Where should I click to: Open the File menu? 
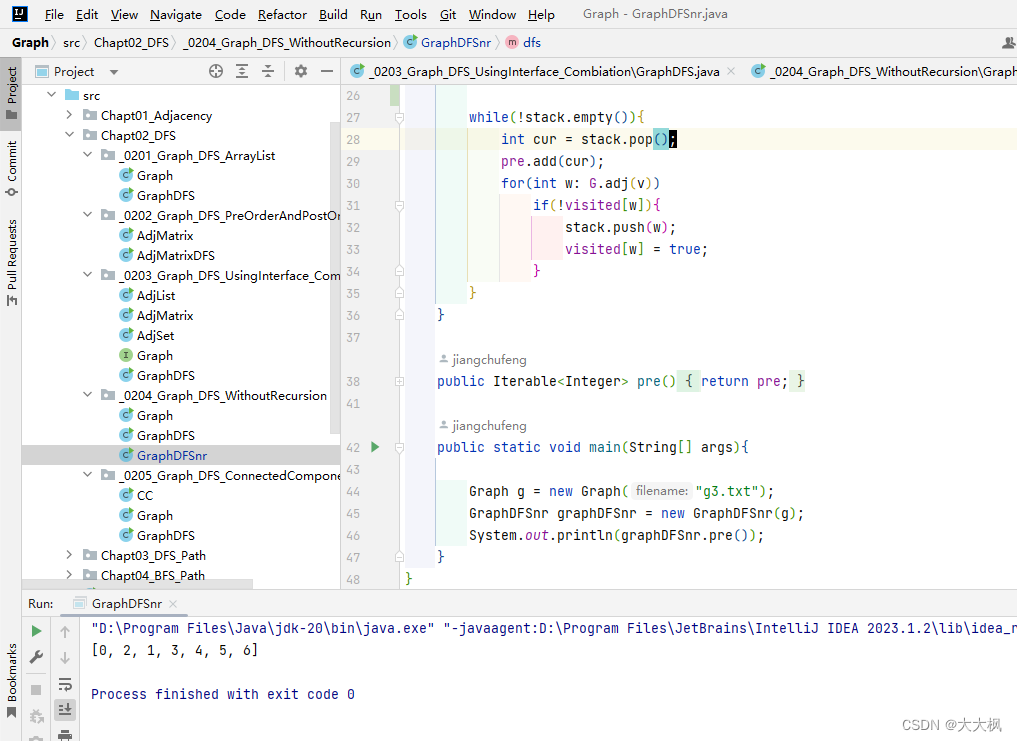[x=54, y=14]
